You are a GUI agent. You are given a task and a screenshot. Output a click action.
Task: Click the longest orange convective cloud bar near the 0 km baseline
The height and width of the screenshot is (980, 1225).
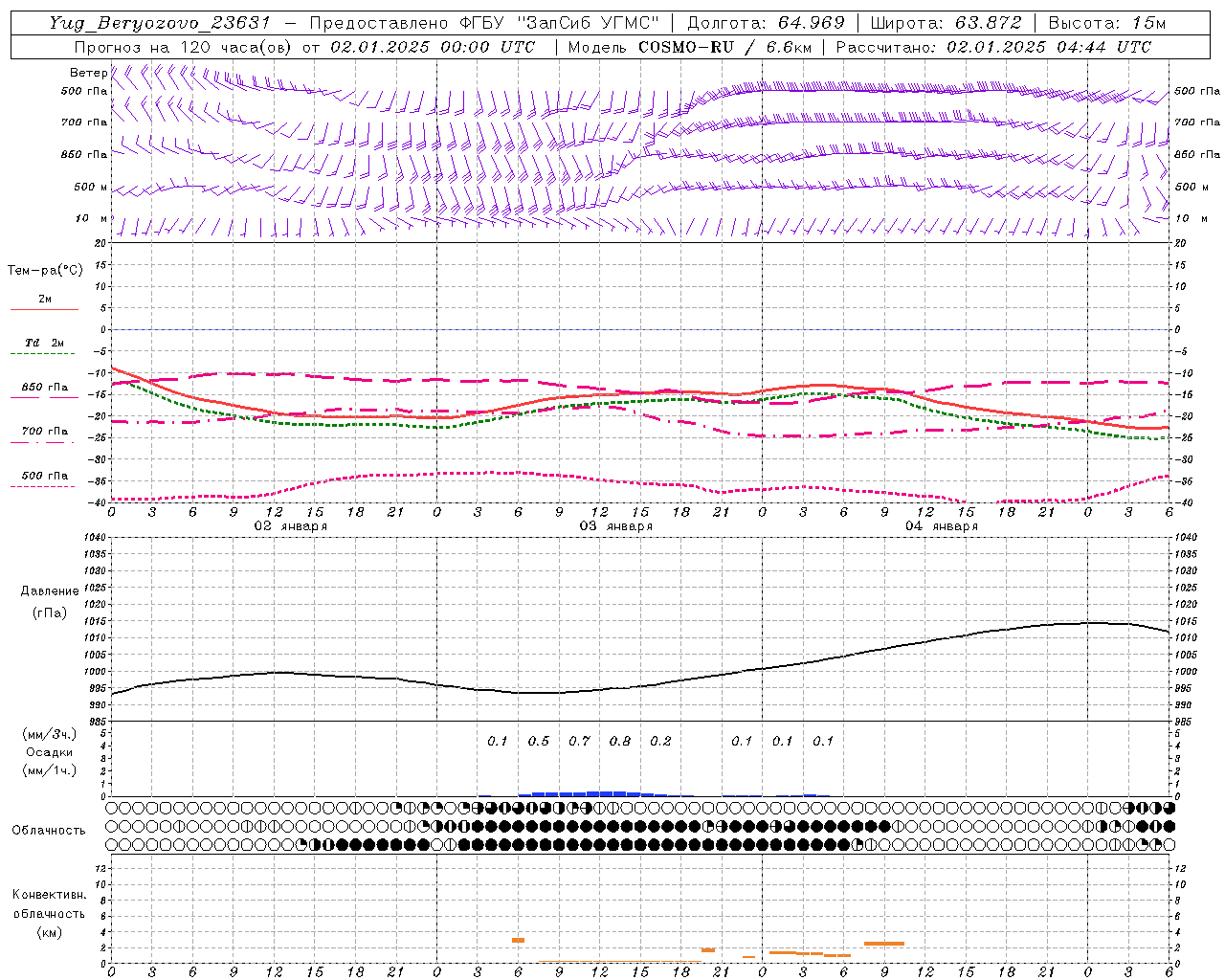point(619,962)
